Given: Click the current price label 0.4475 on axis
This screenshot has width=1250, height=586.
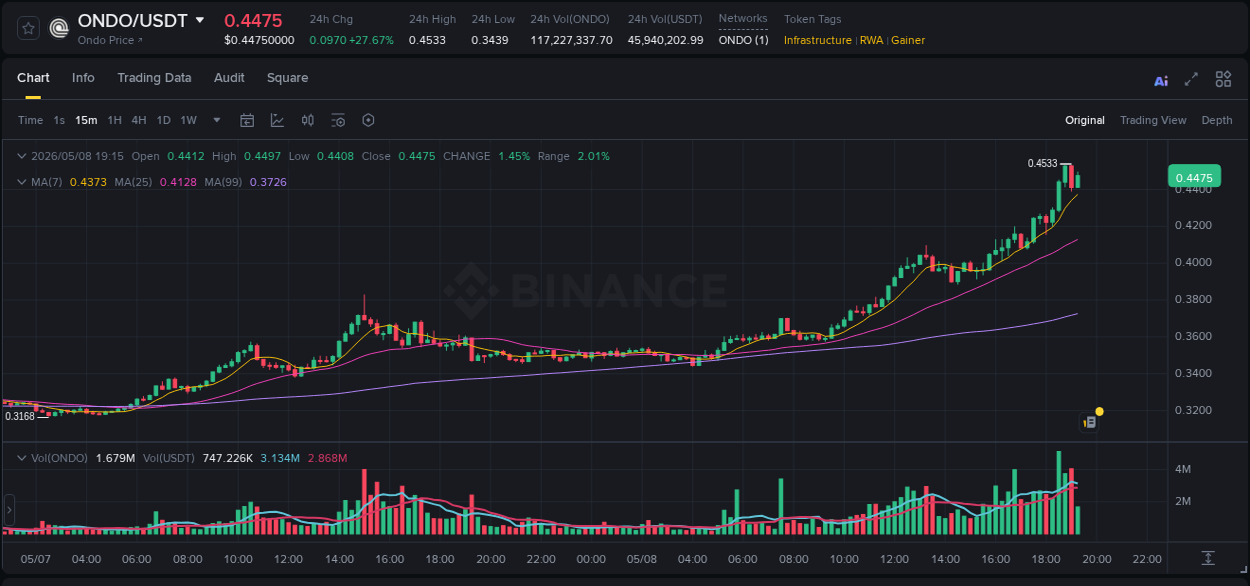Looking at the screenshot, I should [x=1193, y=178].
